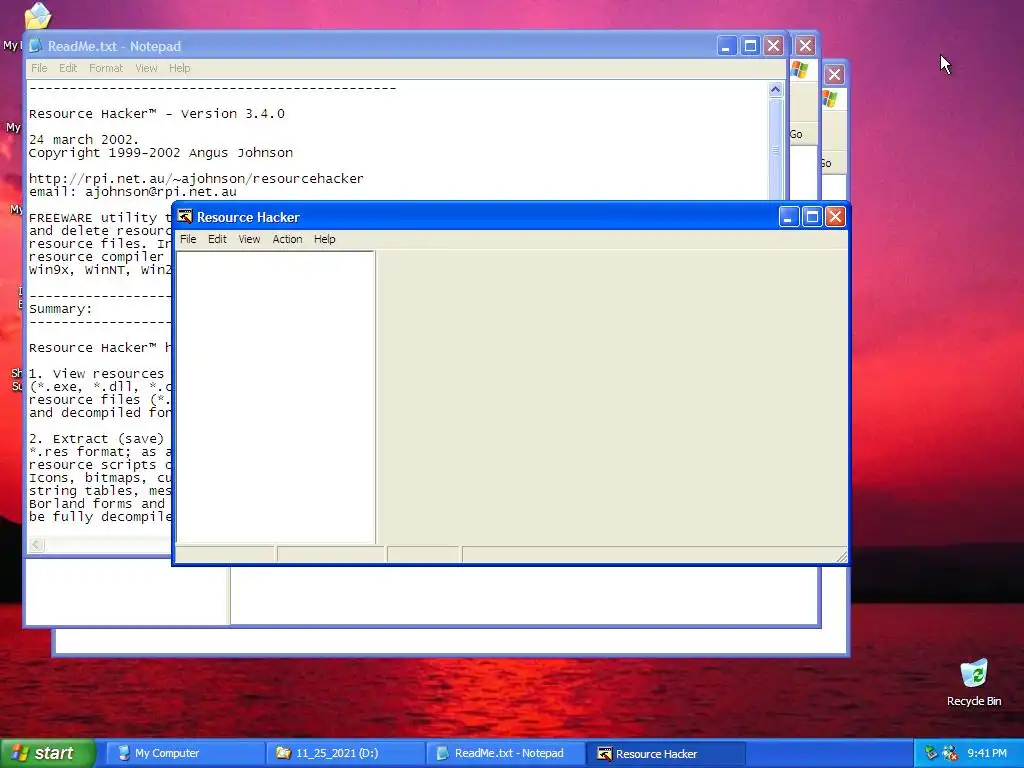1024x768 pixels.
Task: Switch to My Computer taskbar button
Action: [184, 753]
